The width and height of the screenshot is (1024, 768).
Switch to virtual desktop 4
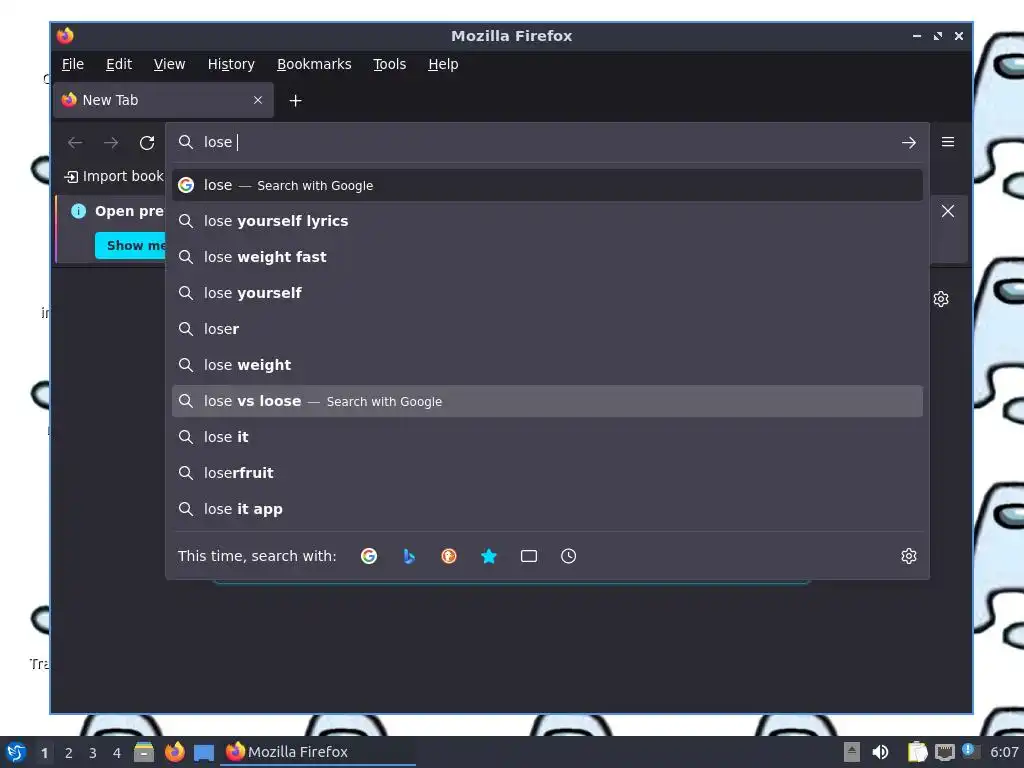[117, 753]
